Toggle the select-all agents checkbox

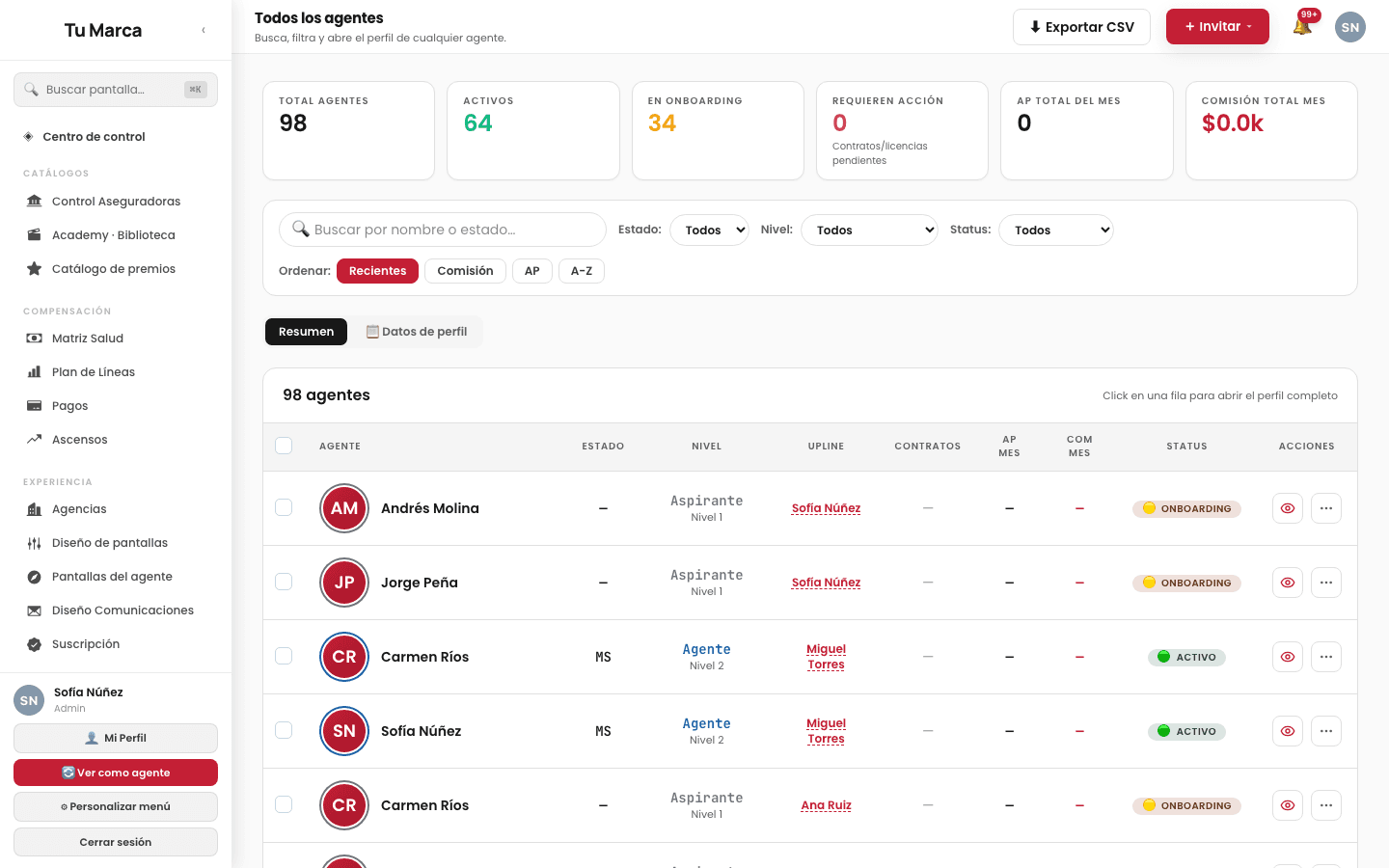click(x=284, y=446)
